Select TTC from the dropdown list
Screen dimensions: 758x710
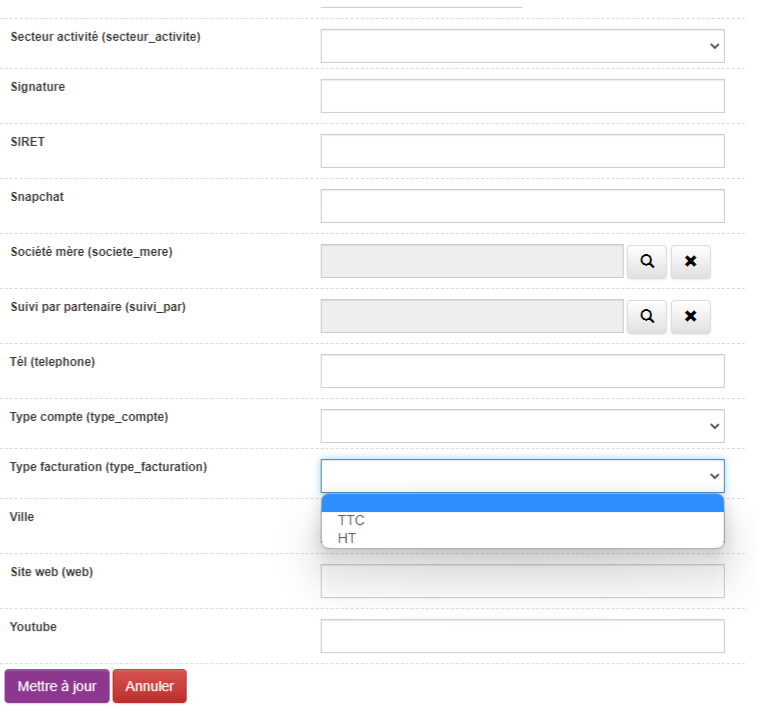coord(352,520)
